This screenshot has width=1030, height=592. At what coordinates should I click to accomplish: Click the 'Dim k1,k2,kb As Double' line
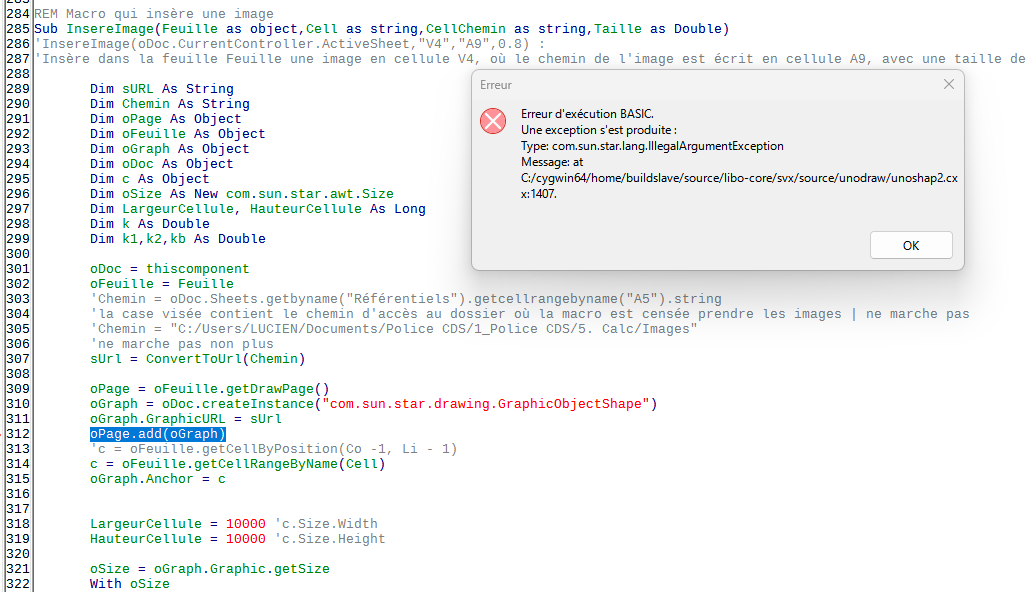coord(178,239)
